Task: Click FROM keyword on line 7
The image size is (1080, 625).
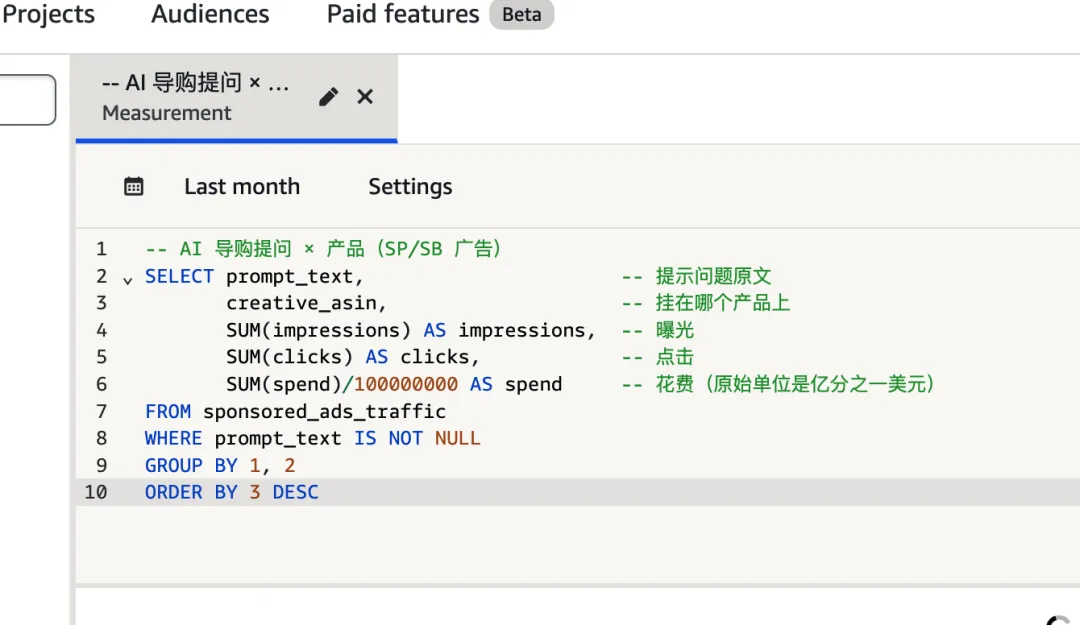Action: (x=167, y=411)
